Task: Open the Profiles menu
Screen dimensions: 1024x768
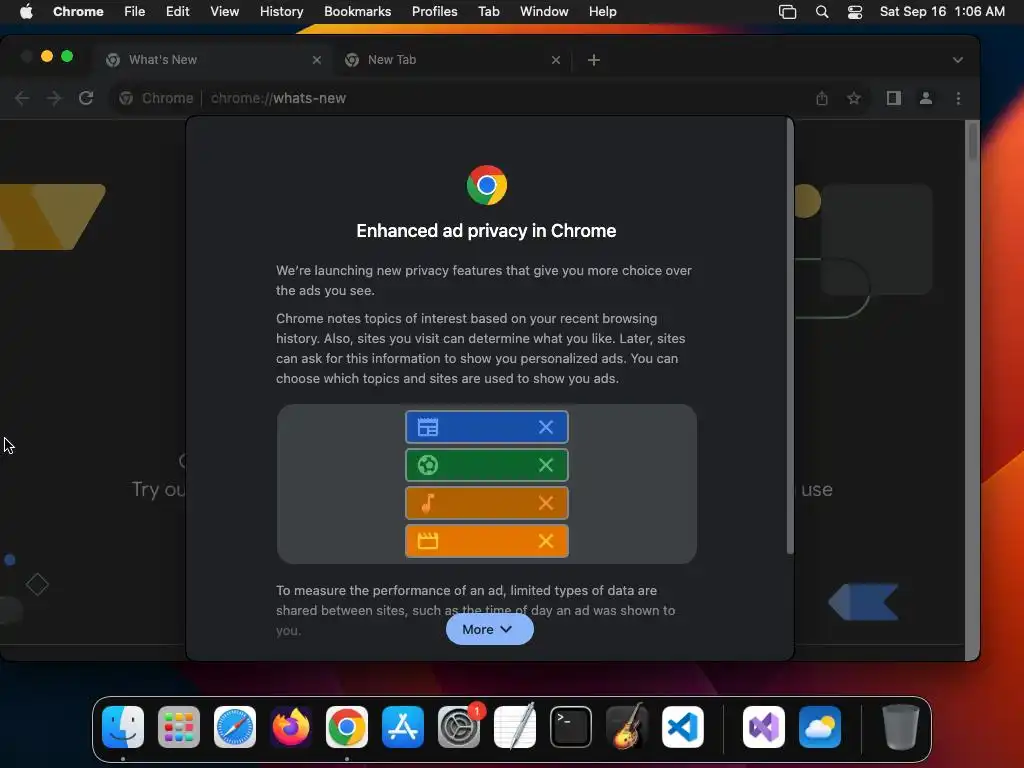Action: pos(434,12)
